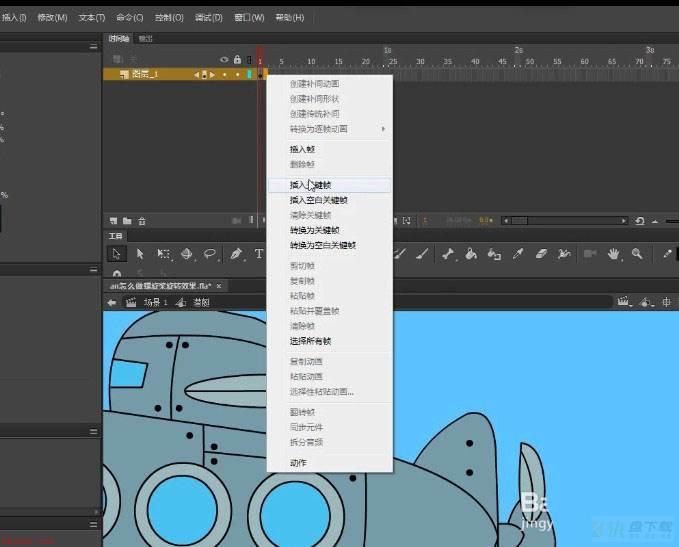Choose 转换为关键帧 from context menu
Screen dimensions: 679x547
tap(330, 230)
